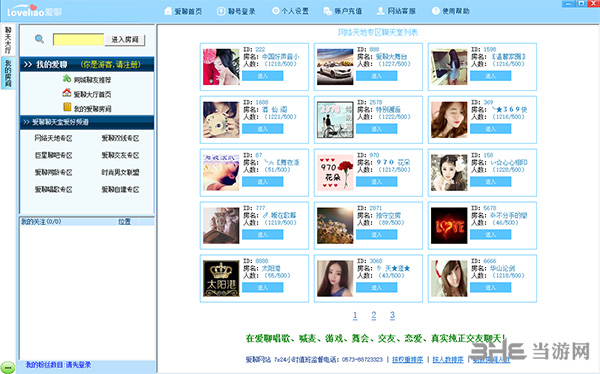Enter room ID 1688 via 进入 button
Image resolution: width=600 pixels, height=374 pixels.
262,129
